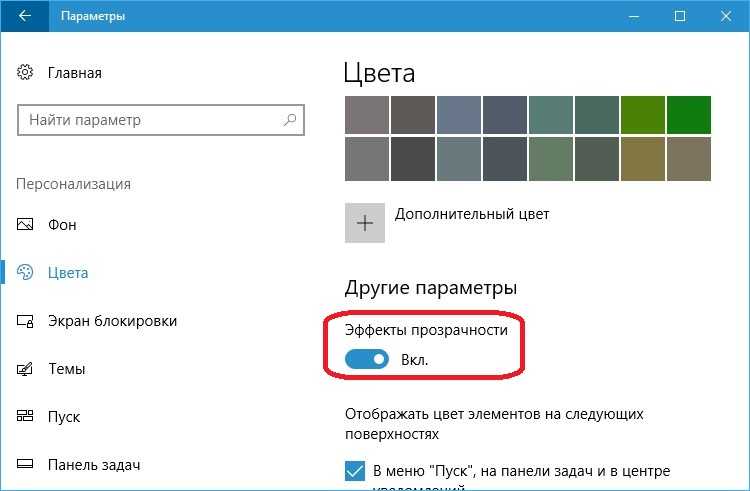Pick the sixth swatch in bottom color row
Image resolution: width=750 pixels, height=491 pixels.
tap(596, 159)
